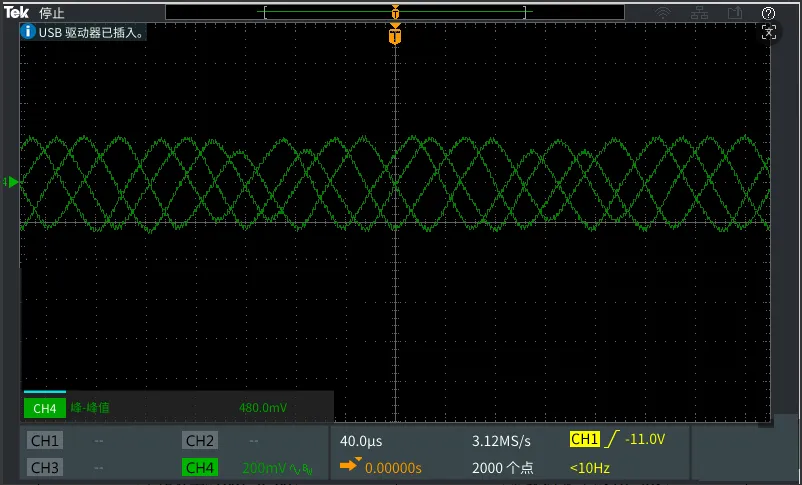Select the orange trigger position marker T
The image size is (802, 485).
[395, 34]
